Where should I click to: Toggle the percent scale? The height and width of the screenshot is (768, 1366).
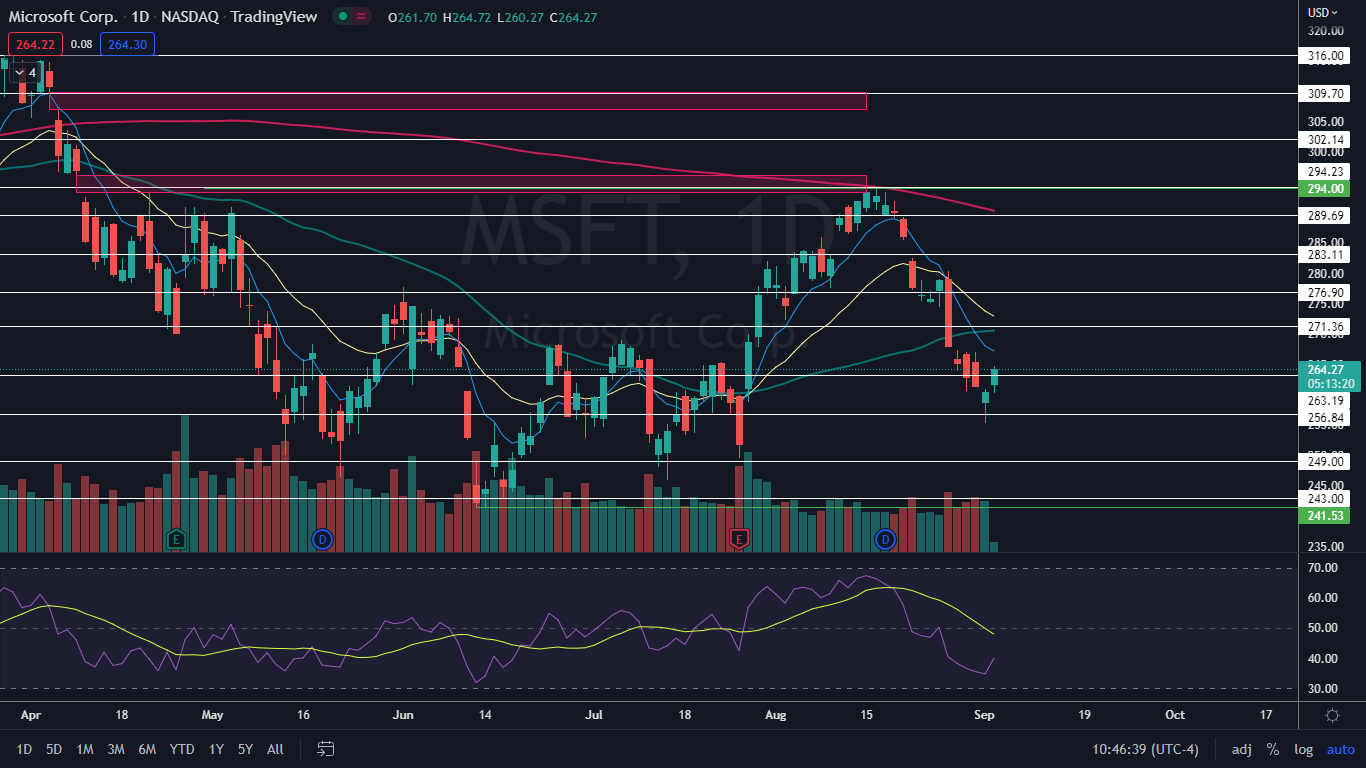(x=1272, y=749)
